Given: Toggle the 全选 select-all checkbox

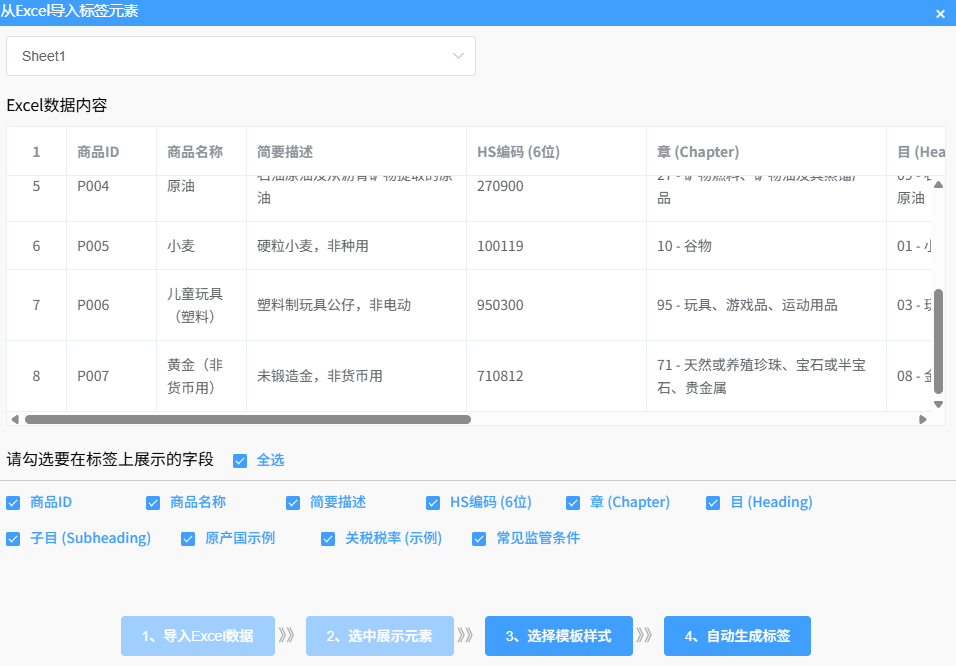Looking at the screenshot, I should click(x=240, y=461).
